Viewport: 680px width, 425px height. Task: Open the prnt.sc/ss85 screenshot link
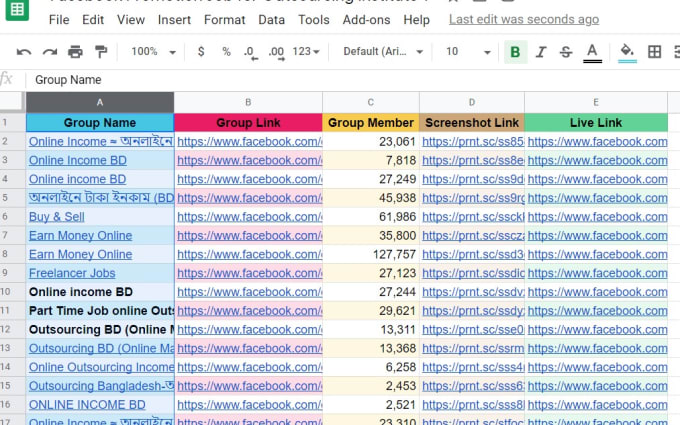pyautogui.click(x=473, y=142)
